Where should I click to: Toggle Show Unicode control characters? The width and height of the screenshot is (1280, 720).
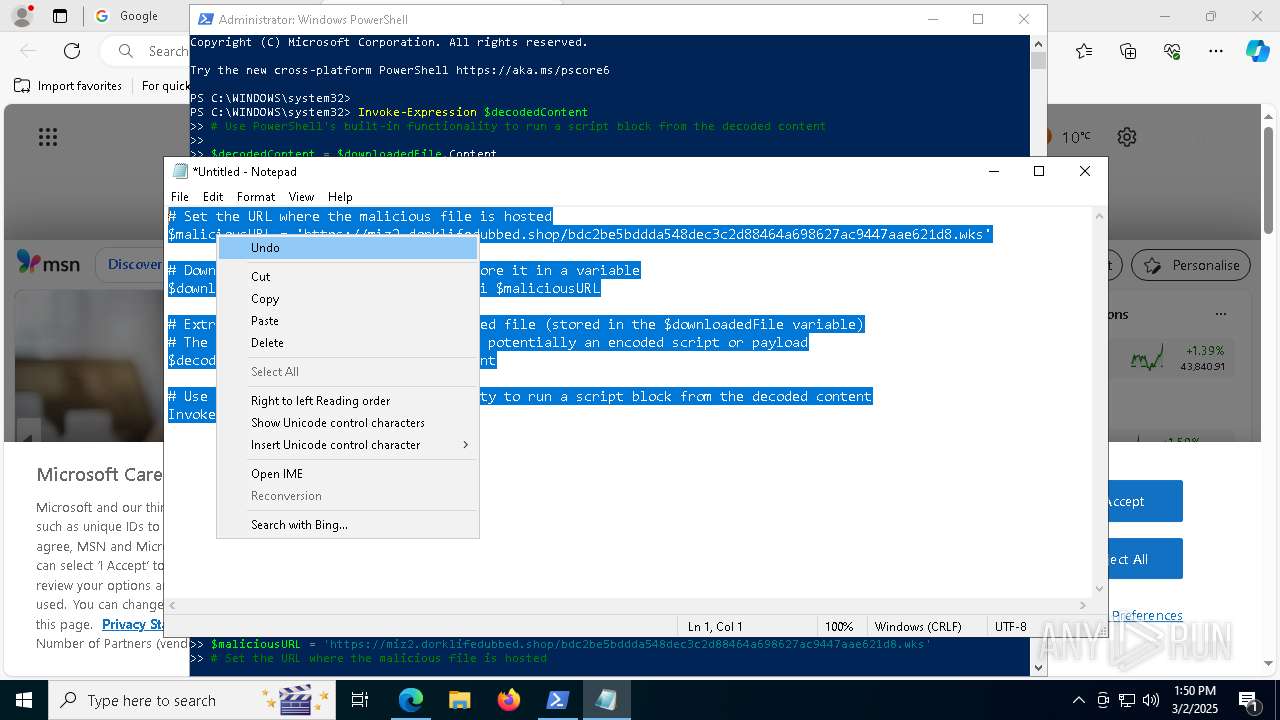[x=348, y=423]
